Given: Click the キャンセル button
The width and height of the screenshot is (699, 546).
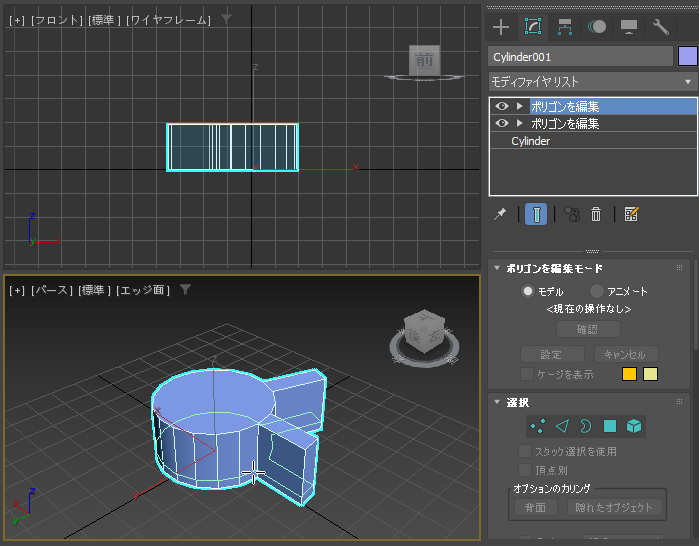Looking at the screenshot, I should (x=625, y=355).
